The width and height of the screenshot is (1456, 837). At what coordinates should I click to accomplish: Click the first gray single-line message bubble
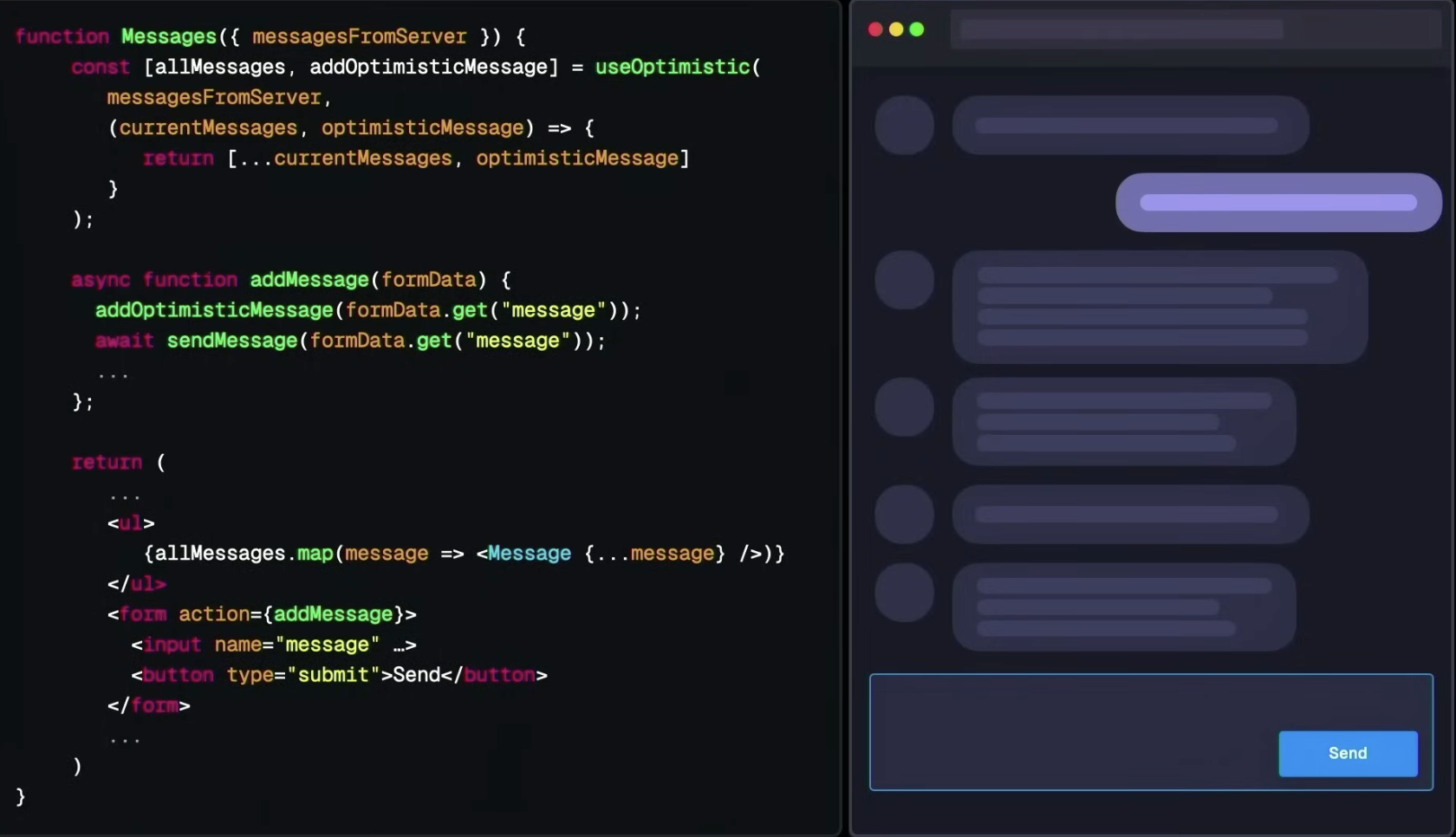[1130, 125]
